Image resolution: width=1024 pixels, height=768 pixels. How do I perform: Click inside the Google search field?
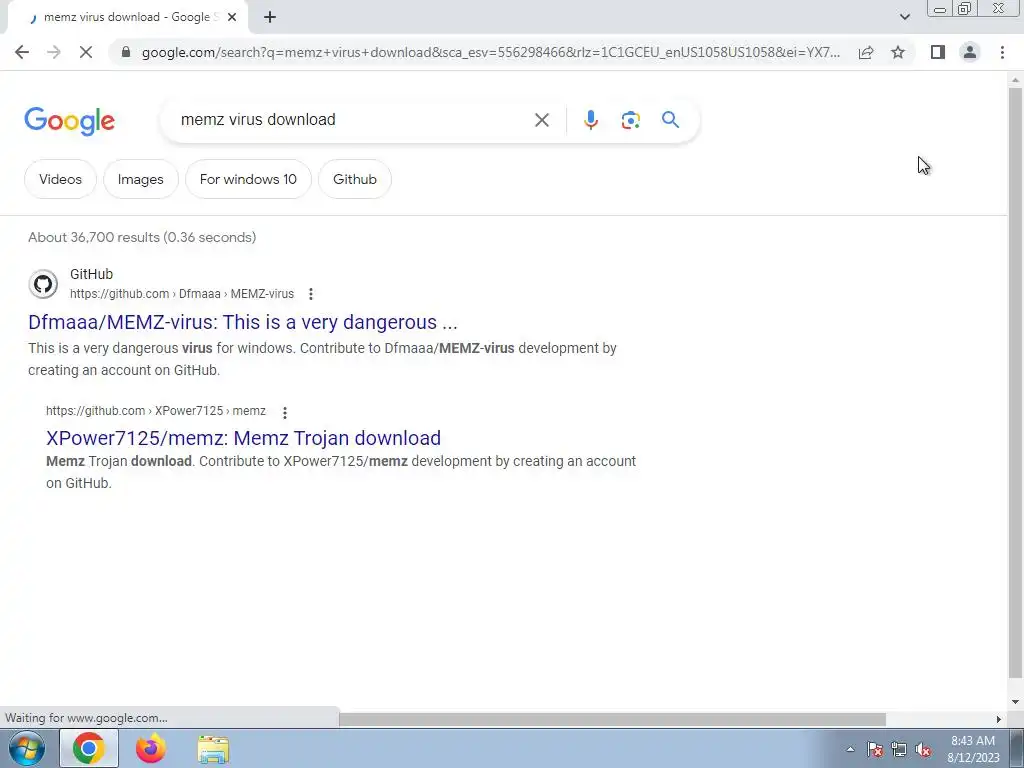[353, 120]
